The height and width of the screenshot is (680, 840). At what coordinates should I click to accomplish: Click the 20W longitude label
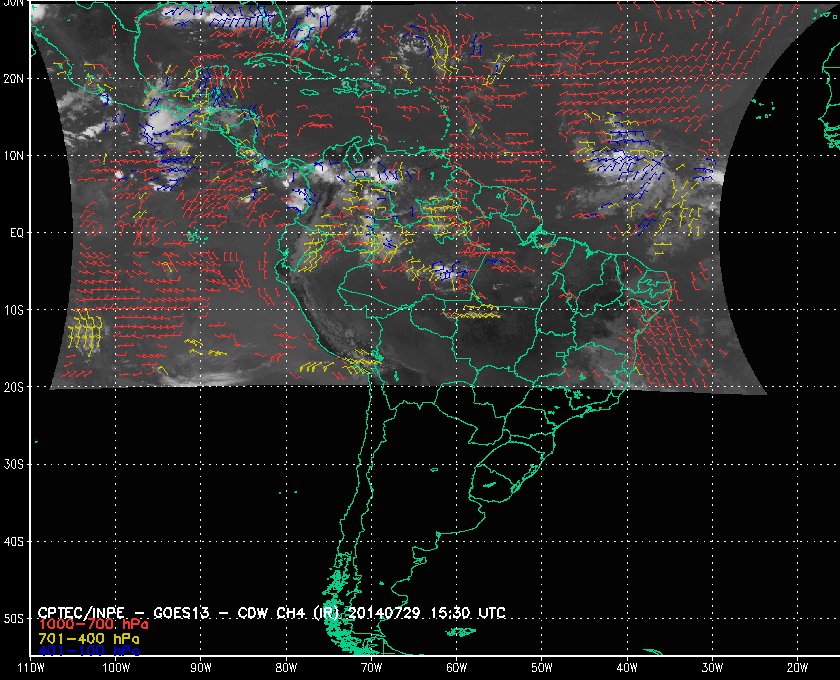797,668
